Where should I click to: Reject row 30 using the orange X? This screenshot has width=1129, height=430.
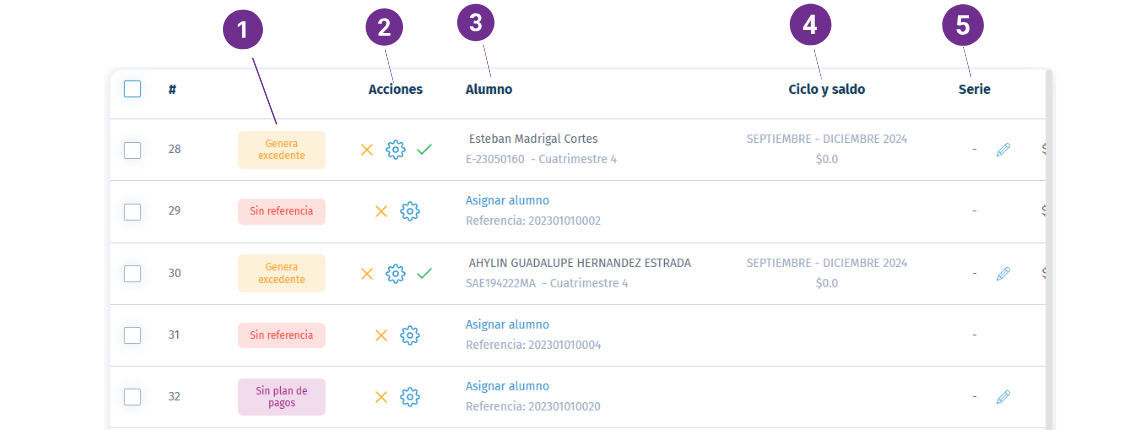(x=366, y=274)
